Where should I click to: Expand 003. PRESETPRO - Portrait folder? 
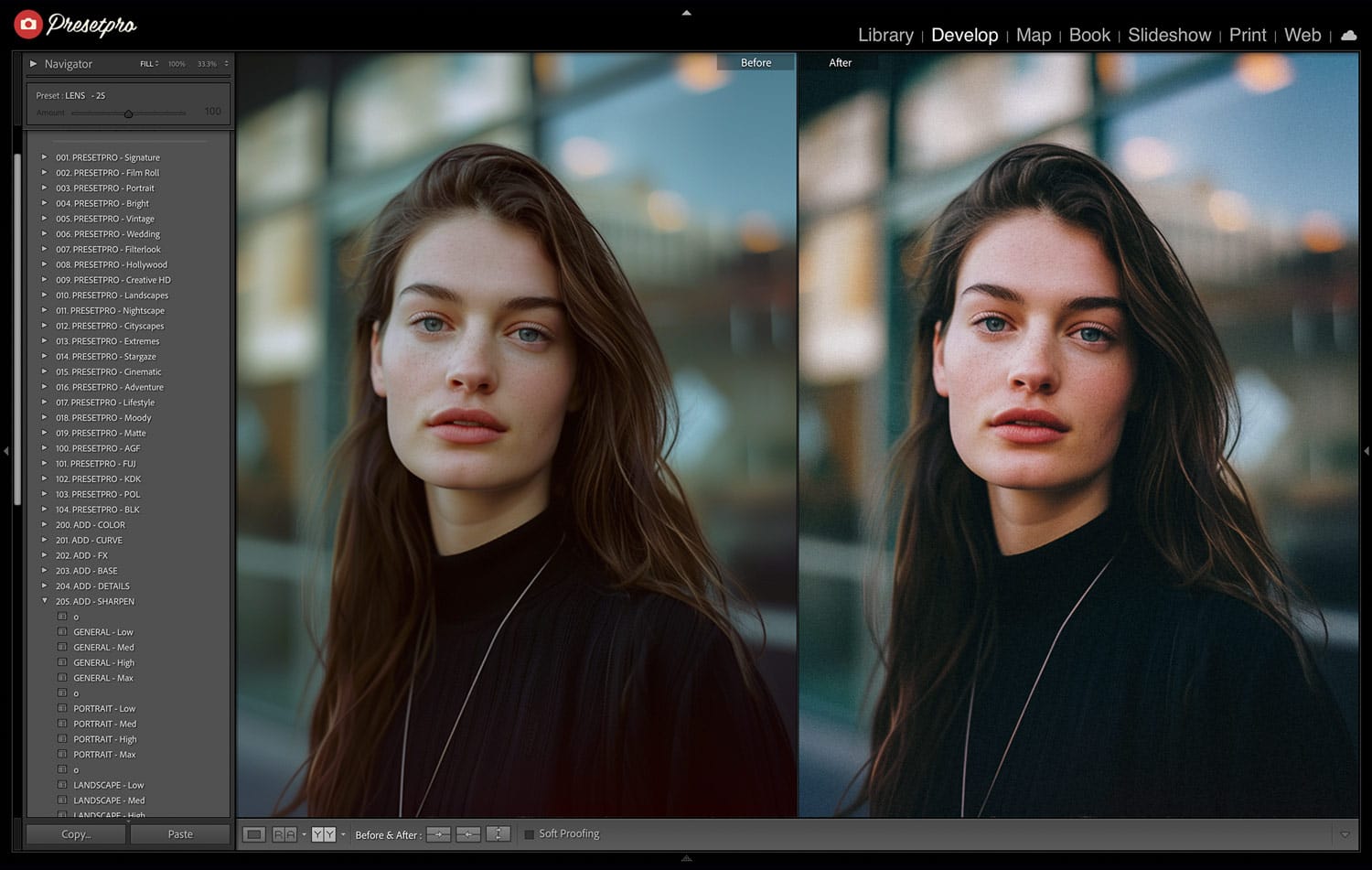coord(44,188)
